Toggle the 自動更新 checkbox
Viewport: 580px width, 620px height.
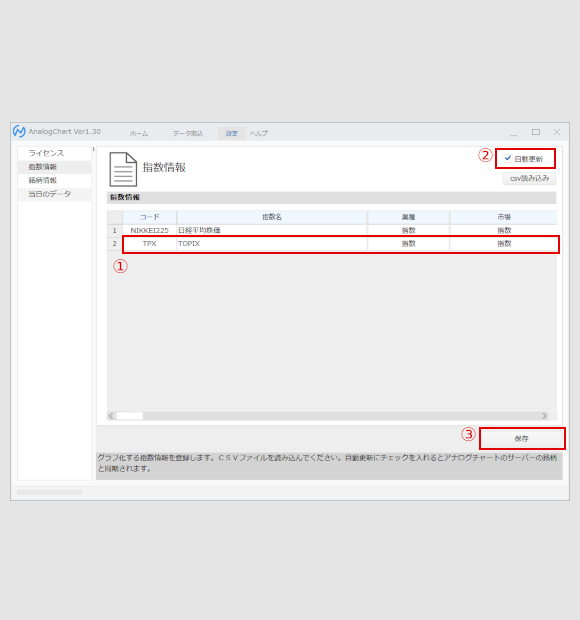coord(508,159)
